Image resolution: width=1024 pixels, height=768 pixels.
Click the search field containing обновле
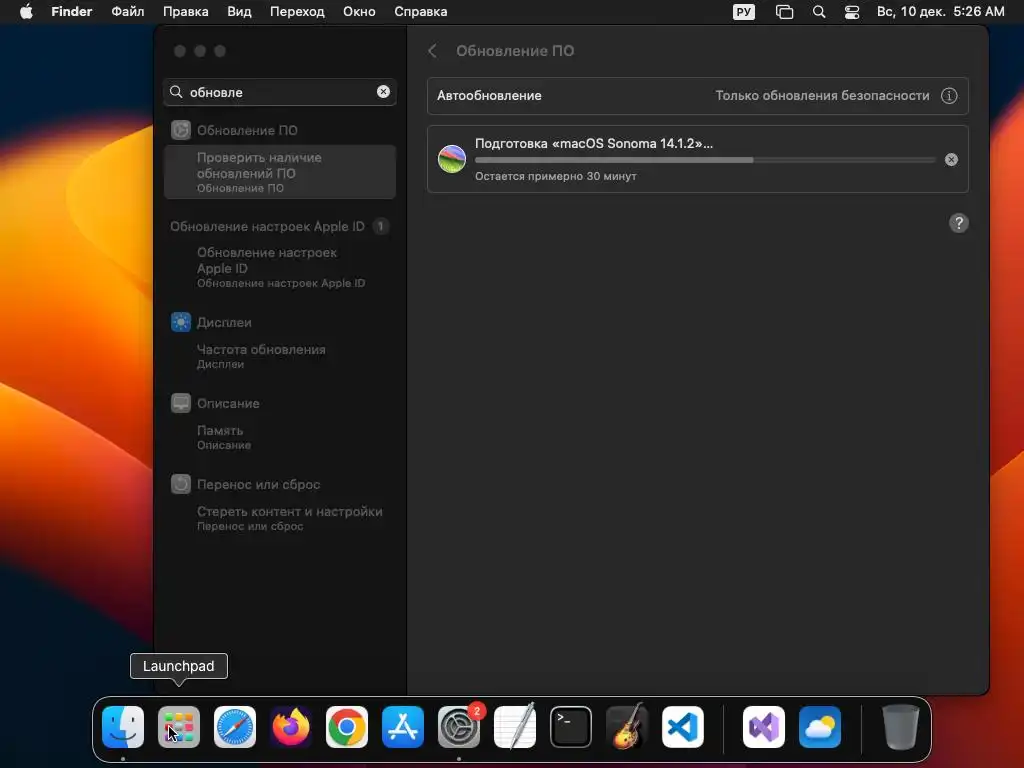click(x=280, y=92)
